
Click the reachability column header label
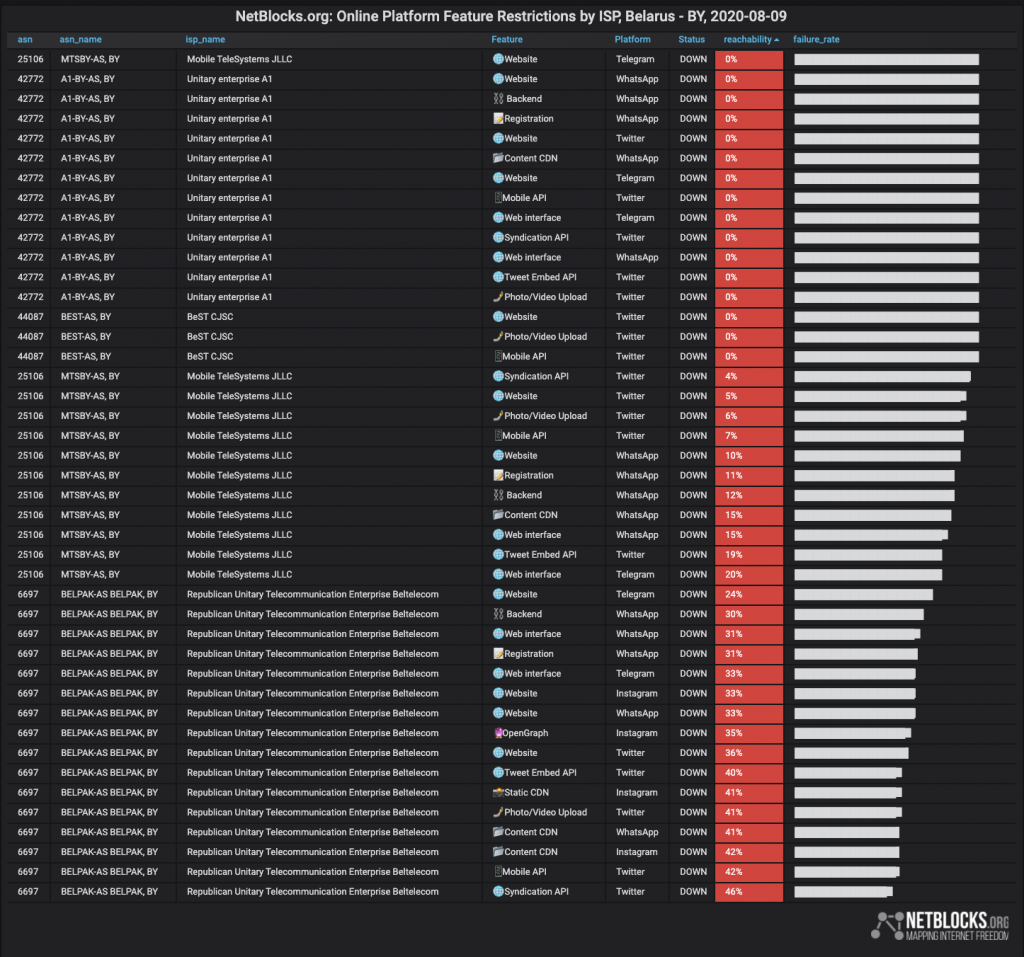coord(748,39)
